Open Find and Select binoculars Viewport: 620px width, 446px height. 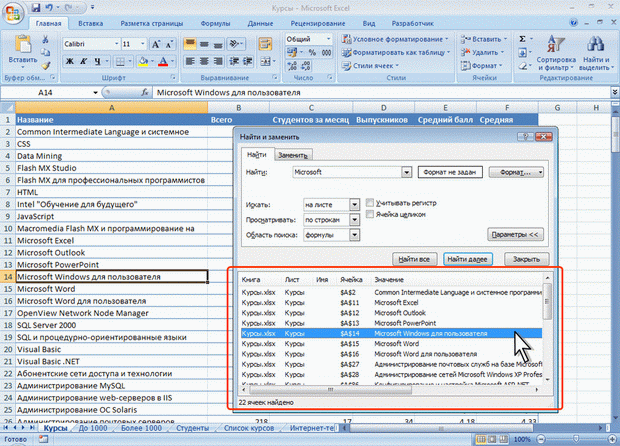pyautogui.click(x=595, y=53)
